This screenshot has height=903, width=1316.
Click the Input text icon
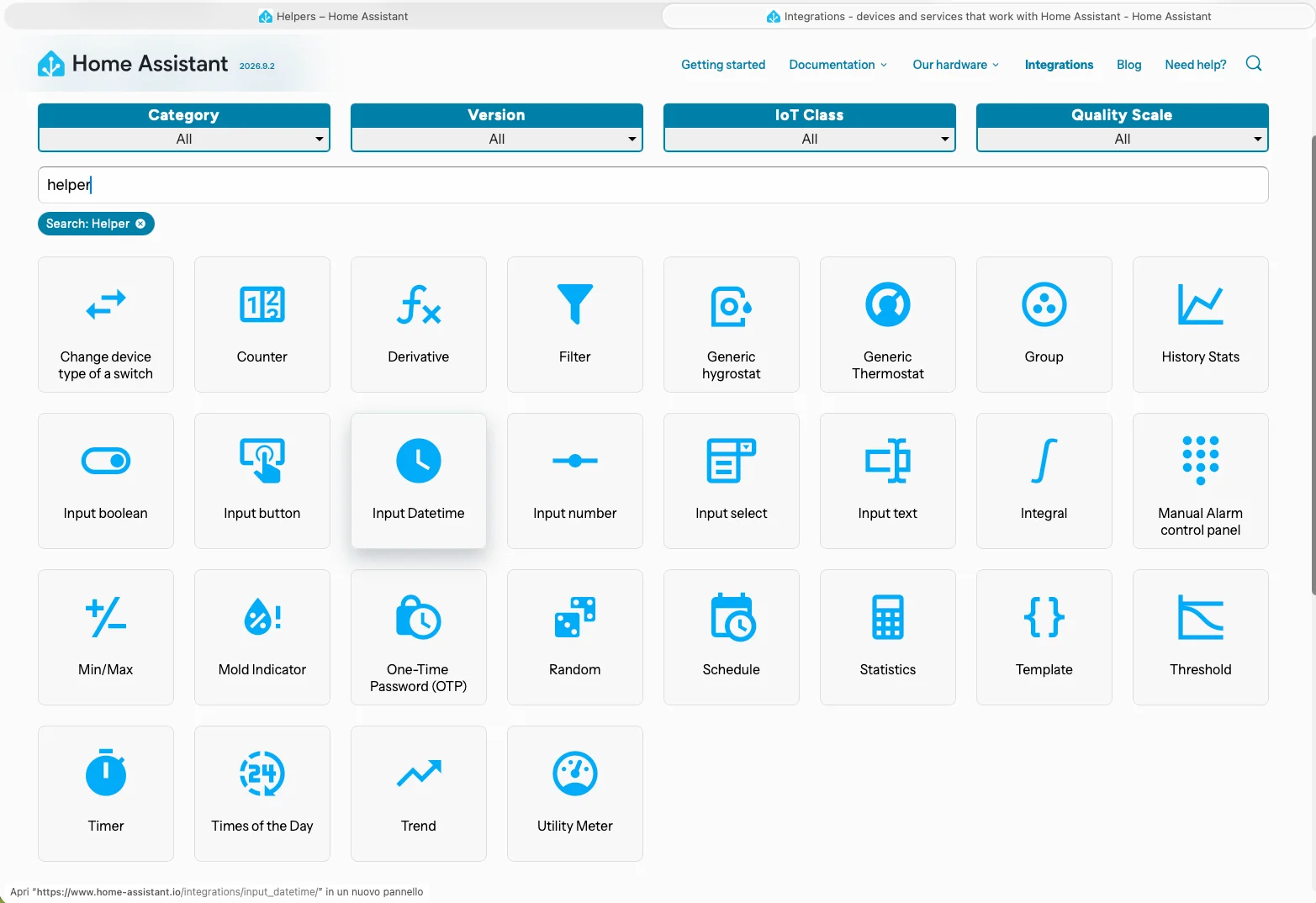click(x=888, y=461)
